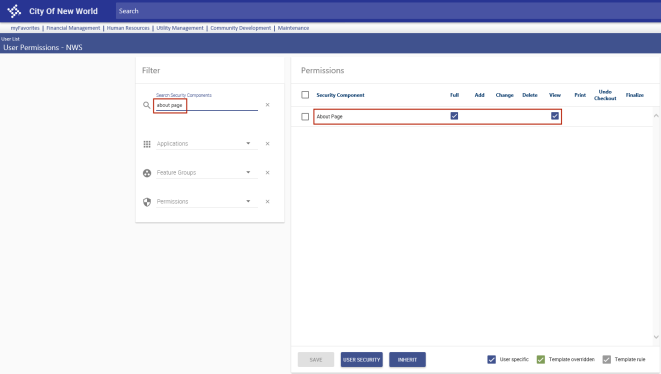Viewport: 661px width, 374px height.
Task: Expand the Feature Groups dropdown
Action: point(207,172)
